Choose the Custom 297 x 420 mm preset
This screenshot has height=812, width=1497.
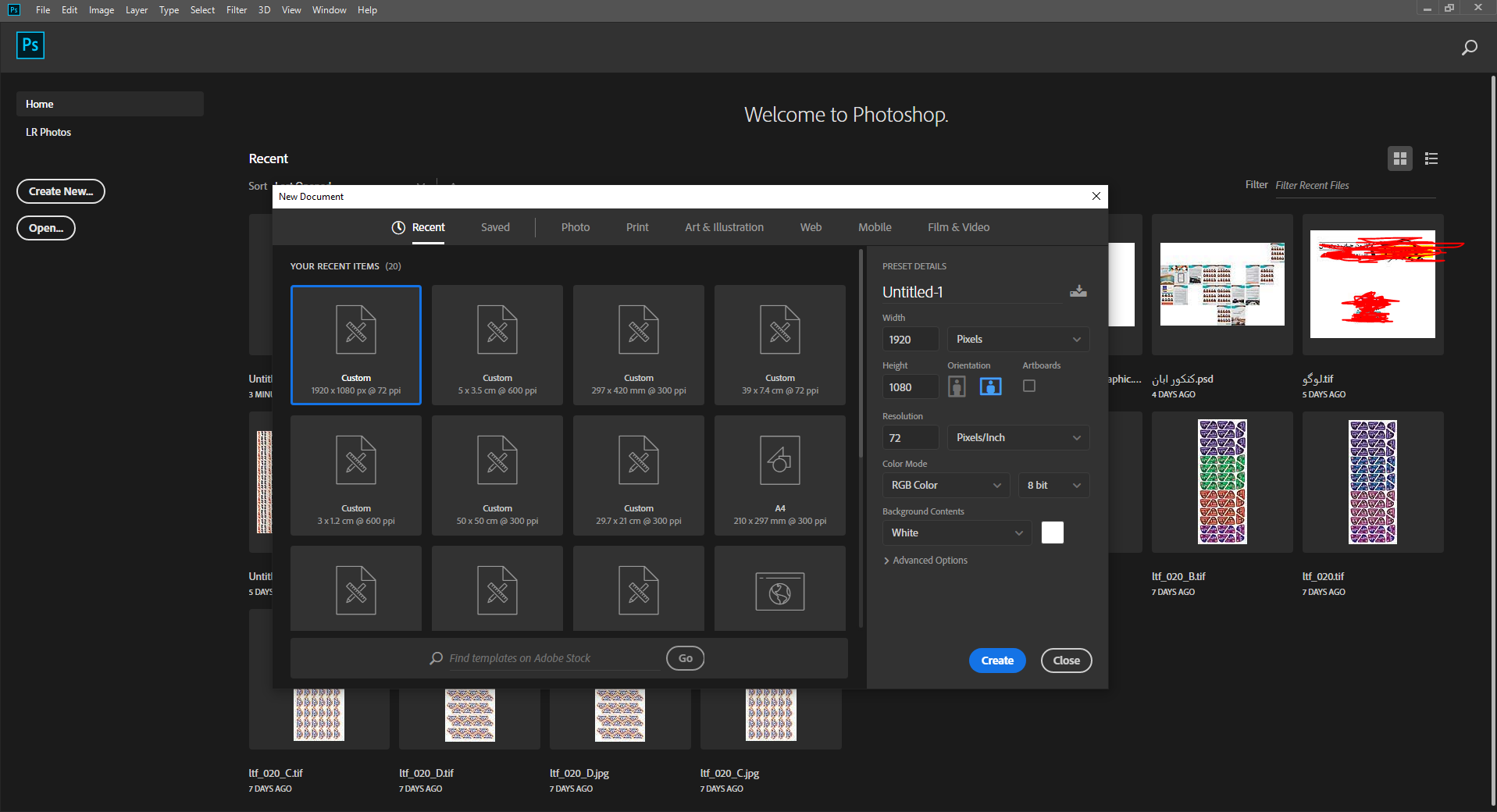pos(639,344)
